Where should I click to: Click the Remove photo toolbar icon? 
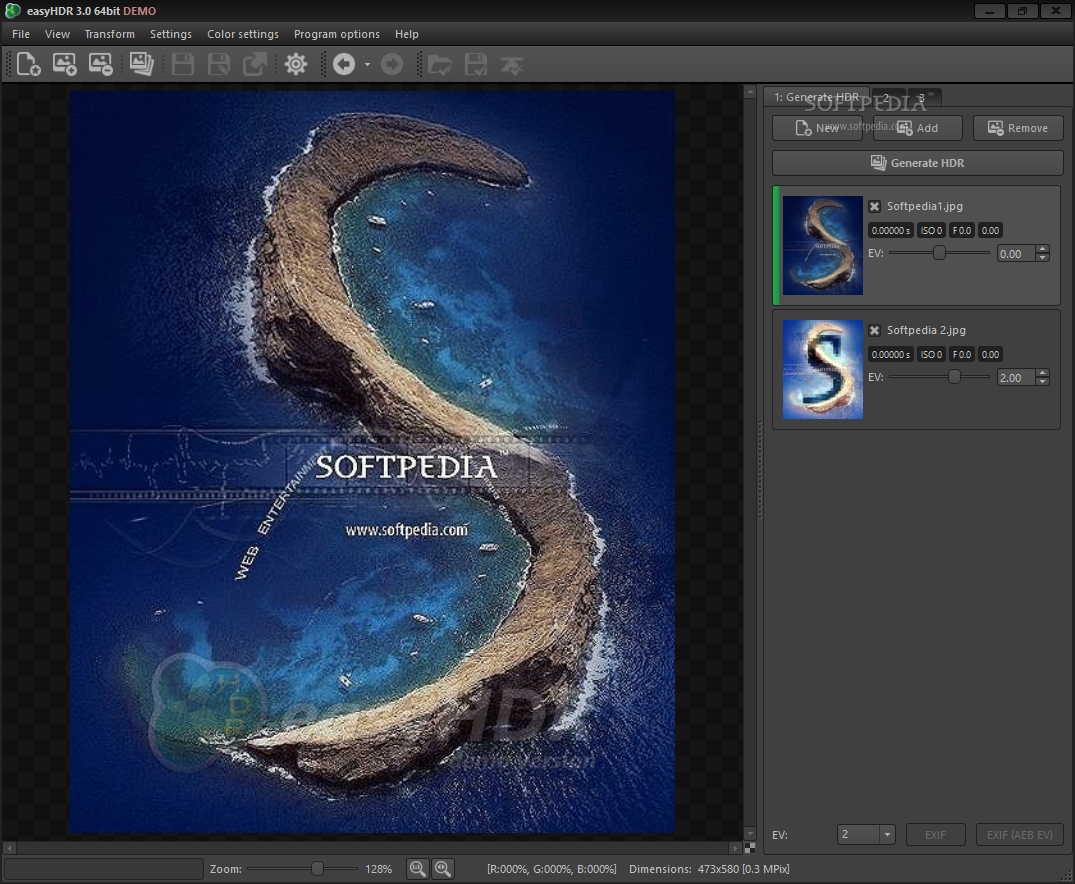coord(100,64)
